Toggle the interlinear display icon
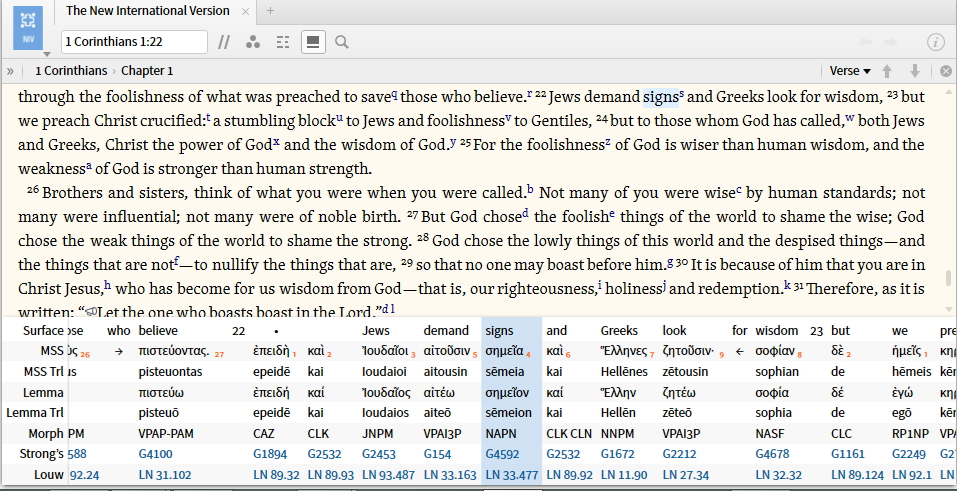The image size is (957, 491). [283, 42]
